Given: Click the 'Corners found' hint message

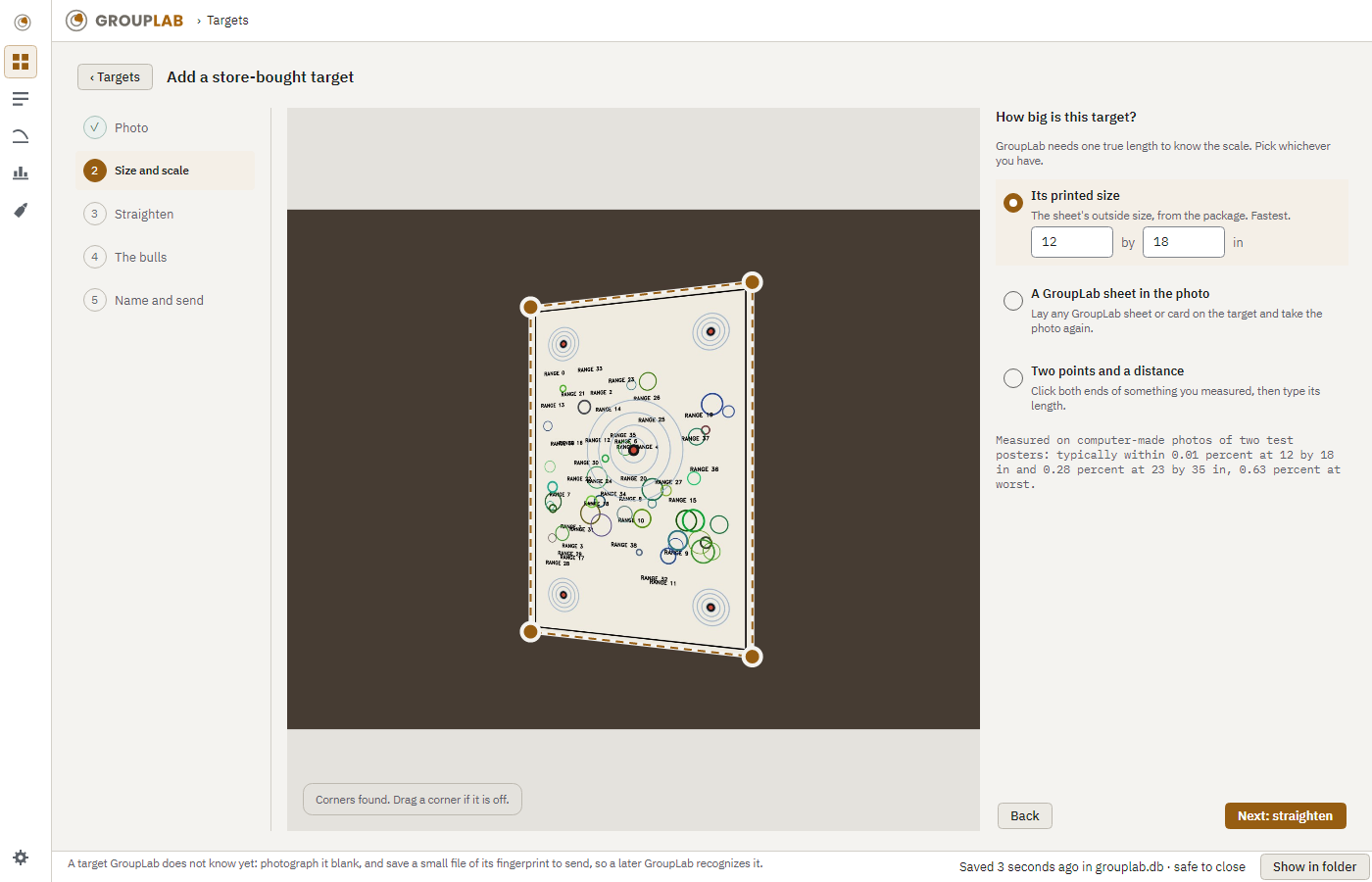Looking at the screenshot, I should [x=413, y=800].
